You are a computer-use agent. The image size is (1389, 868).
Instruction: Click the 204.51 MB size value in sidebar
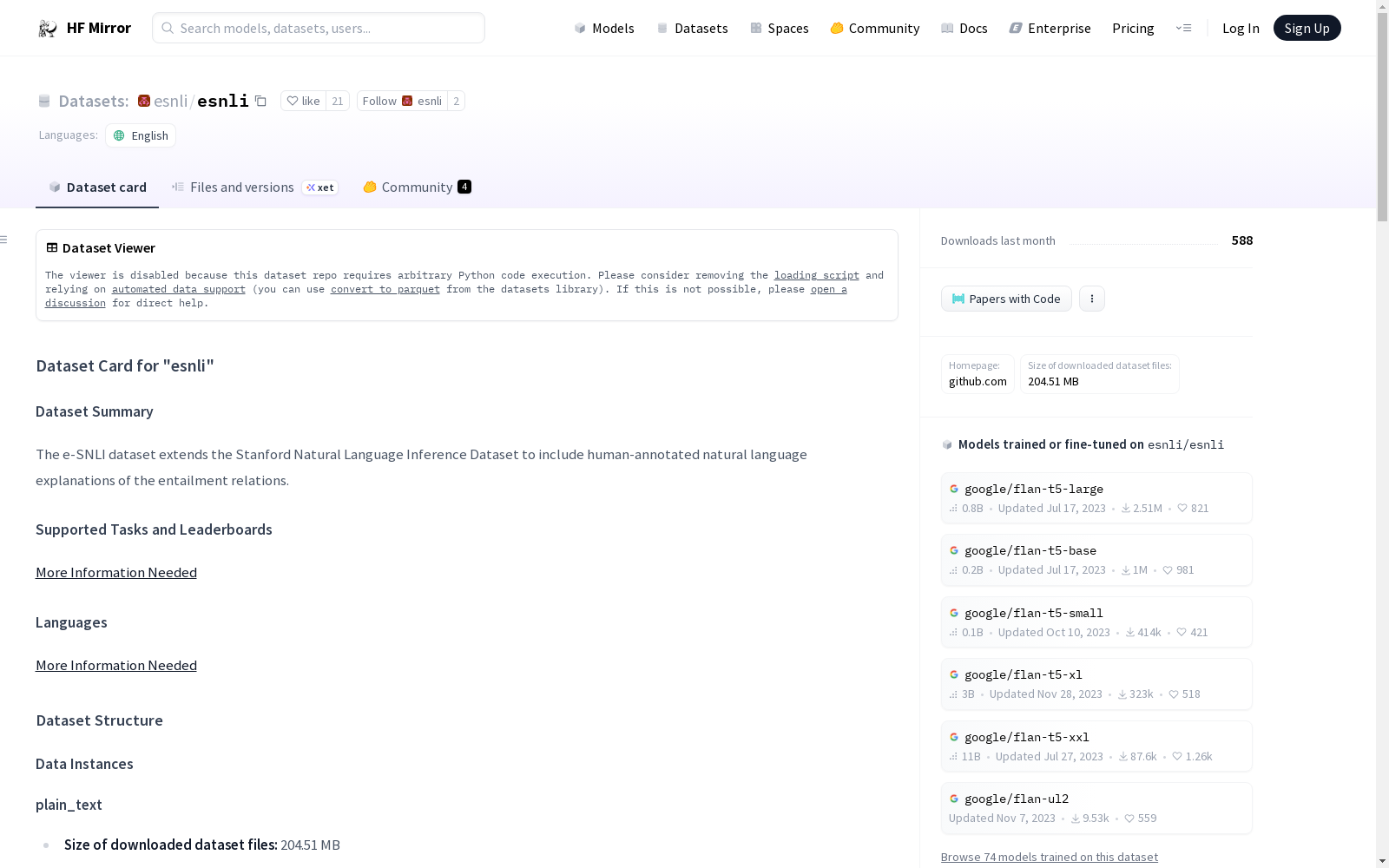click(x=1053, y=381)
